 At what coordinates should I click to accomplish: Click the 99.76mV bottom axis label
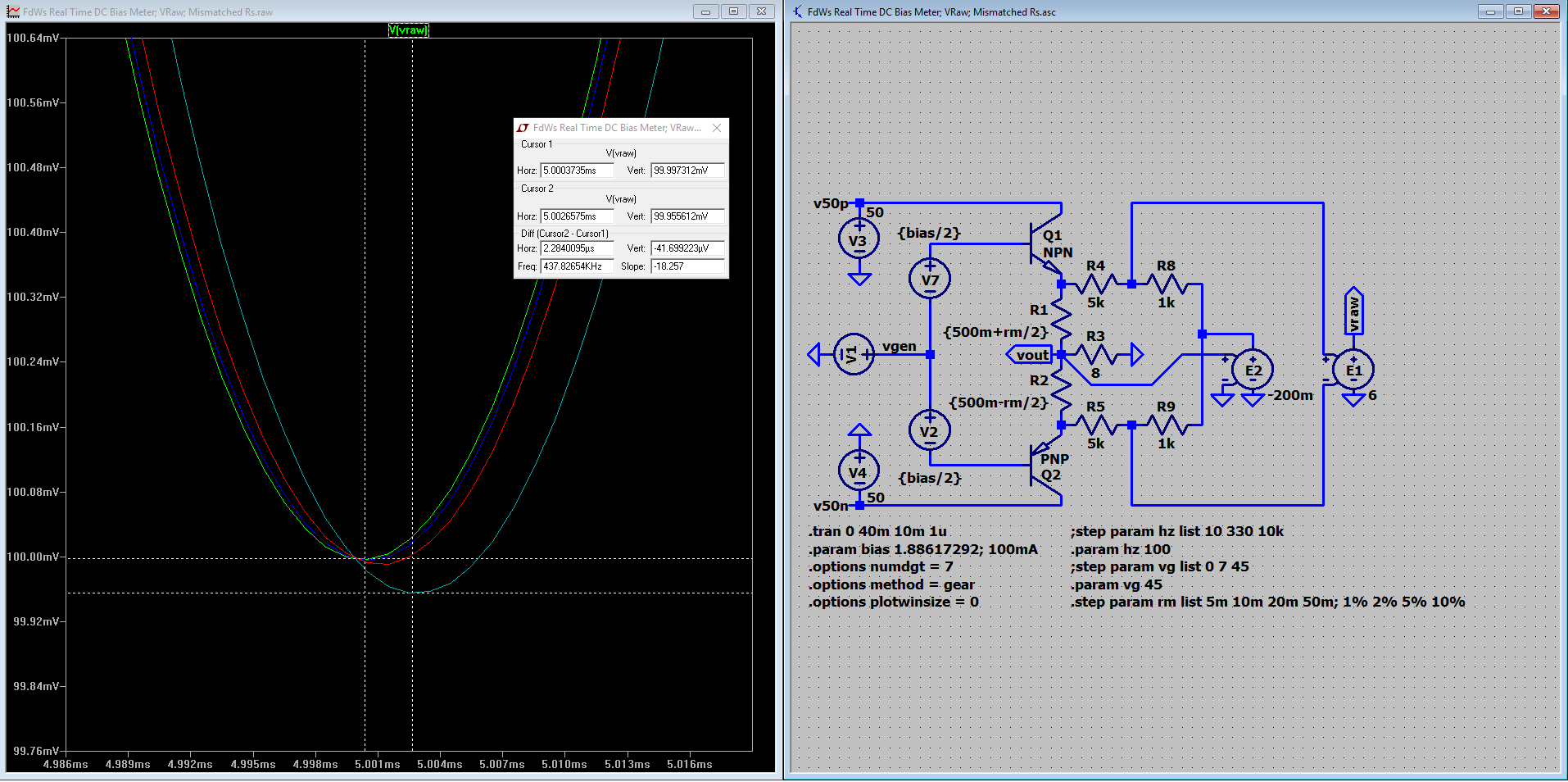36,751
